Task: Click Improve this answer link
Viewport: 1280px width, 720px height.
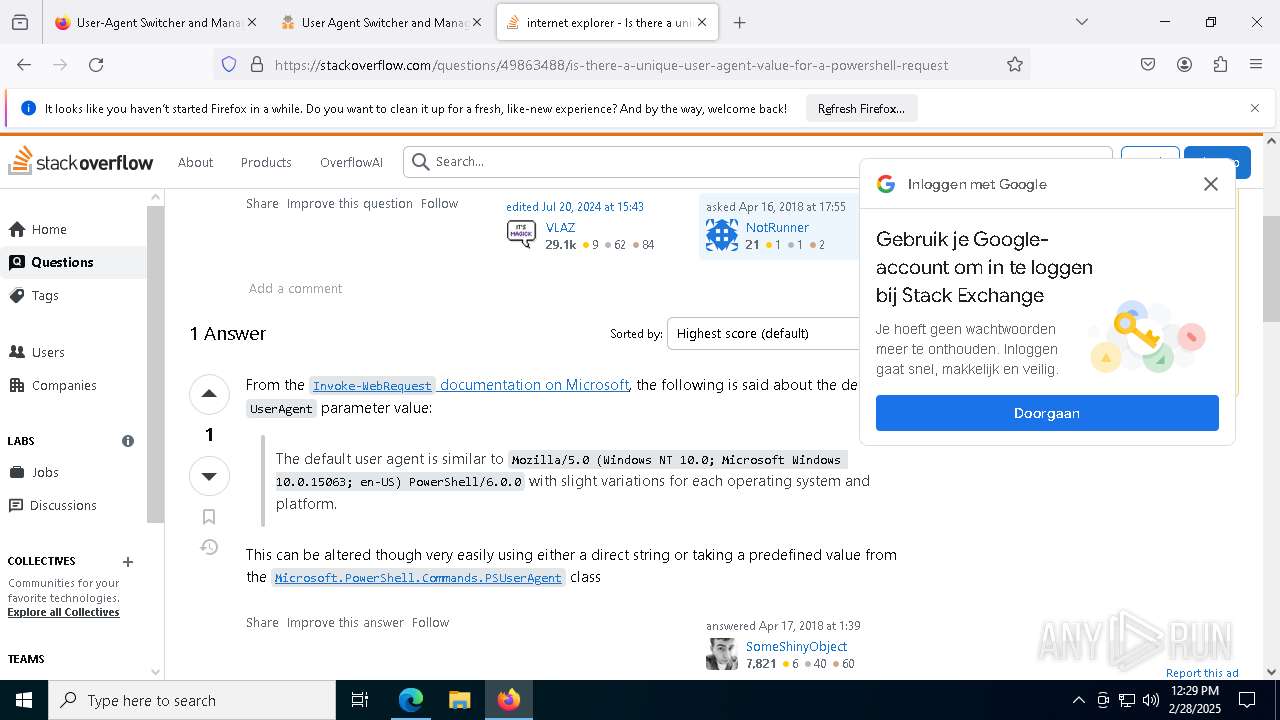Action: [345, 622]
